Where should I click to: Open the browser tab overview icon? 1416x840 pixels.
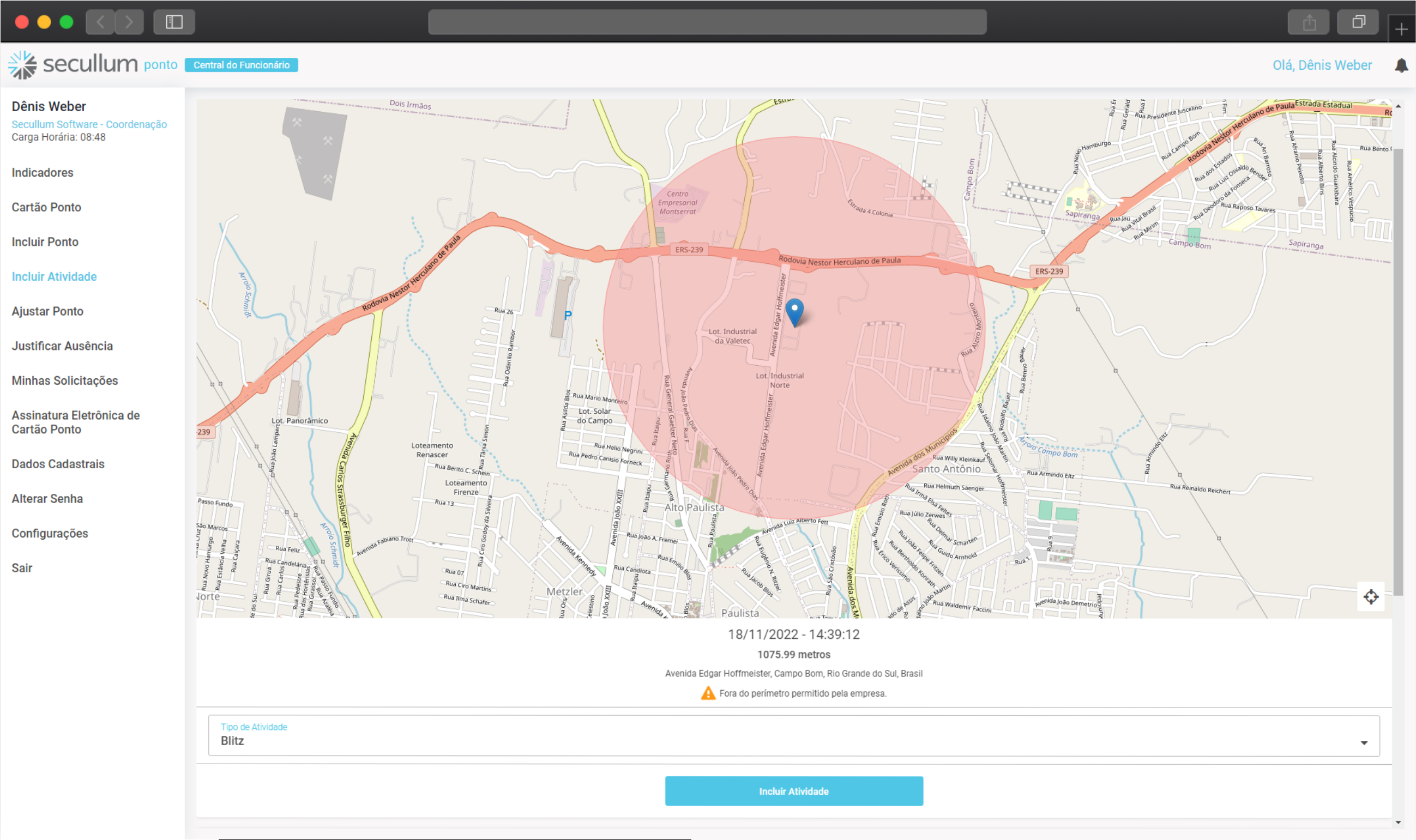tap(1358, 22)
